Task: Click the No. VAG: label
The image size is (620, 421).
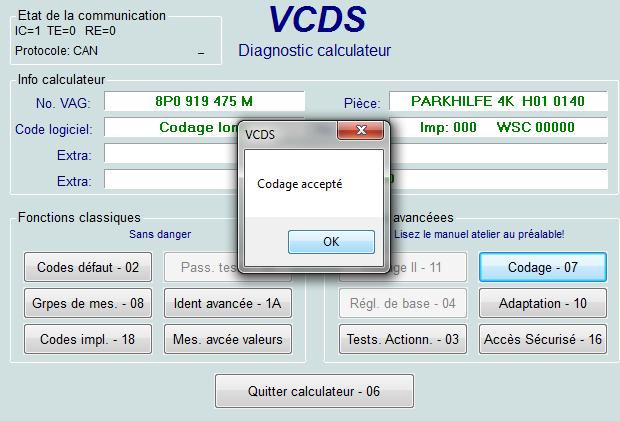Action: pos(63,103)
